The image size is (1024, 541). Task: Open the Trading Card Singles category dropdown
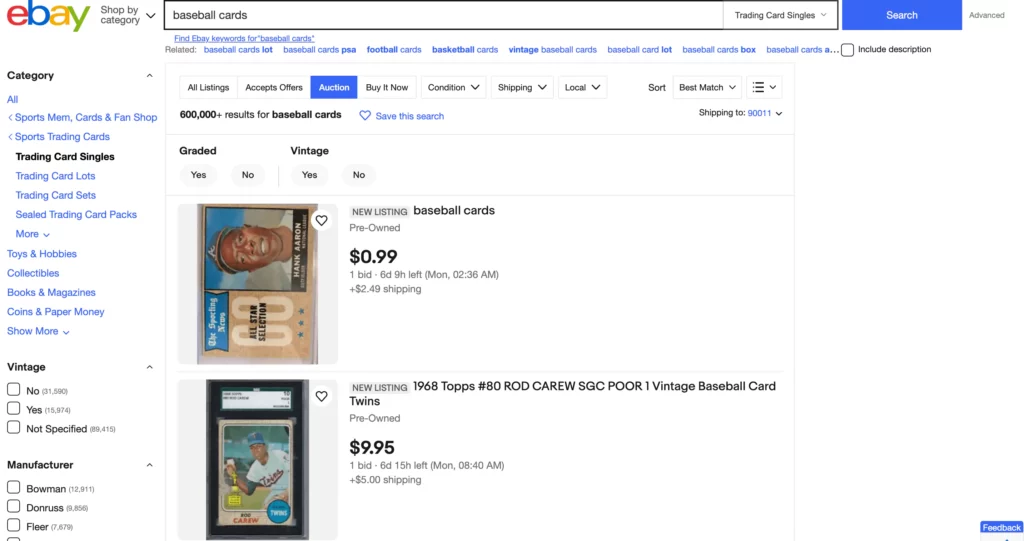coord(780,15)
